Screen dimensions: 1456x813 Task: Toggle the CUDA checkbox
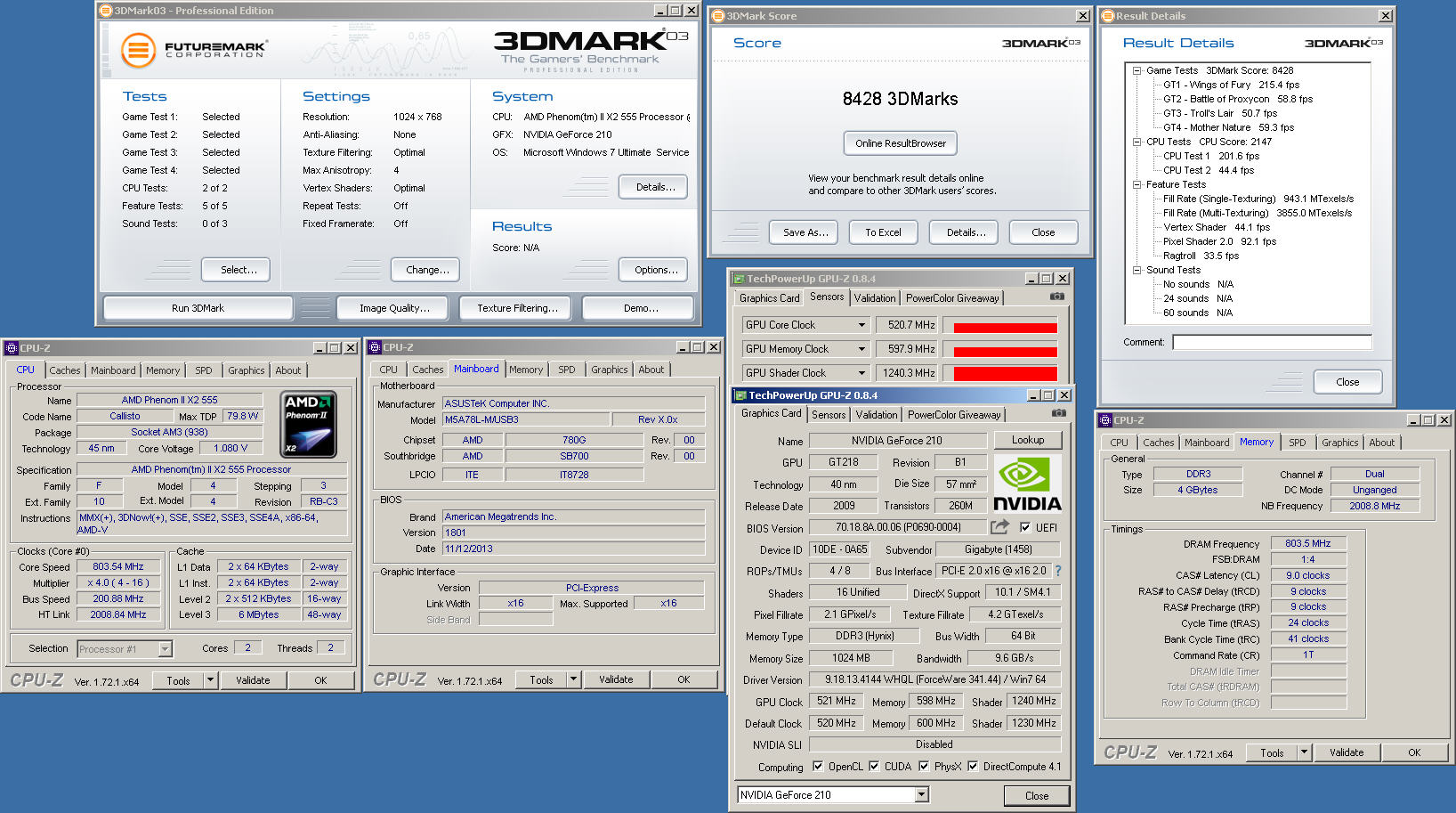point(874,766)
